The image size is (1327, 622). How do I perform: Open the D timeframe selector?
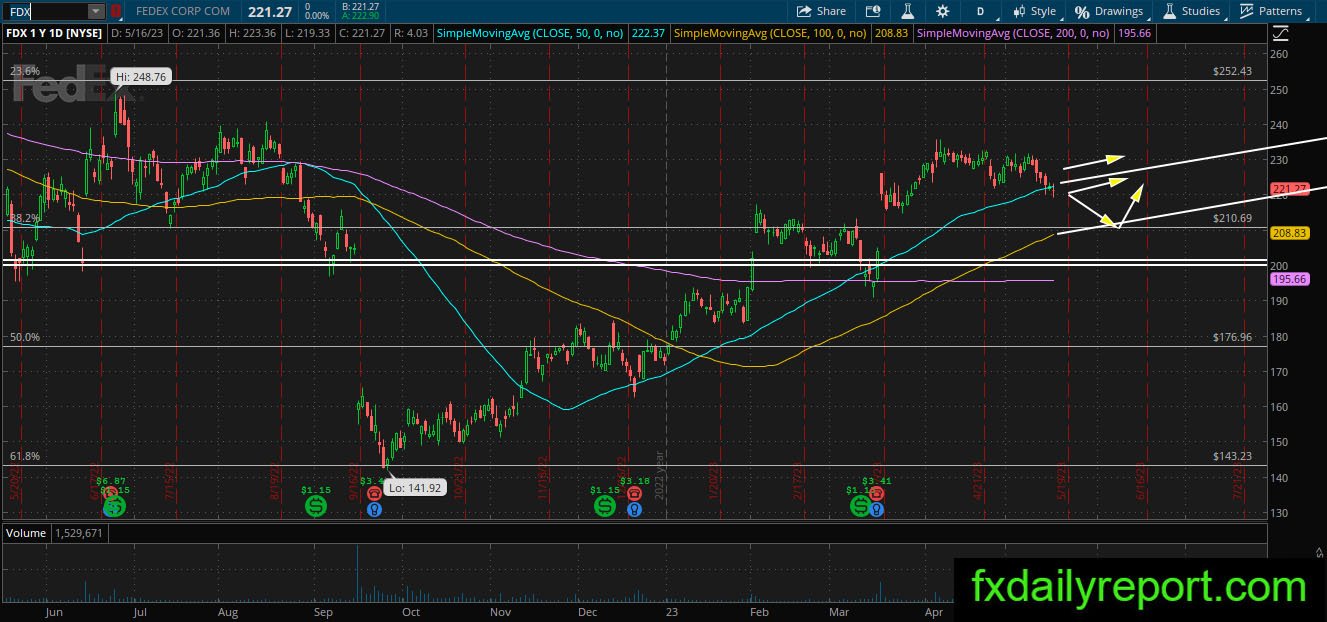(x=980, y=11)
